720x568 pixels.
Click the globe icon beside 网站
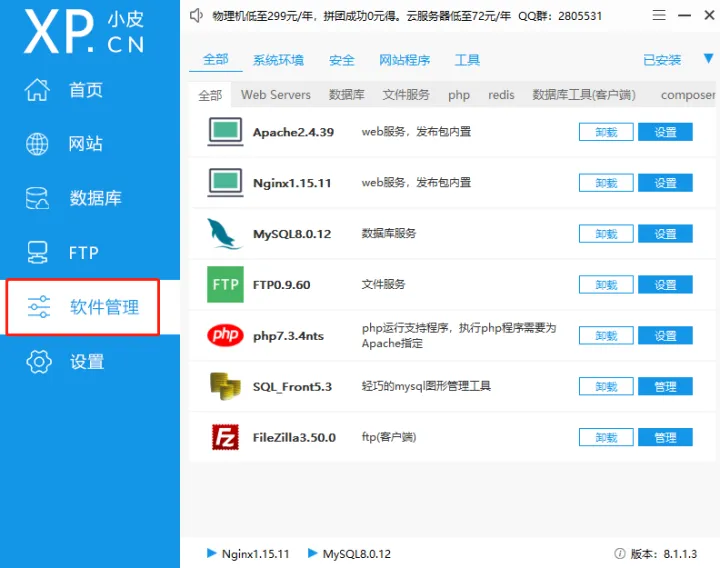tap(37, 144)
